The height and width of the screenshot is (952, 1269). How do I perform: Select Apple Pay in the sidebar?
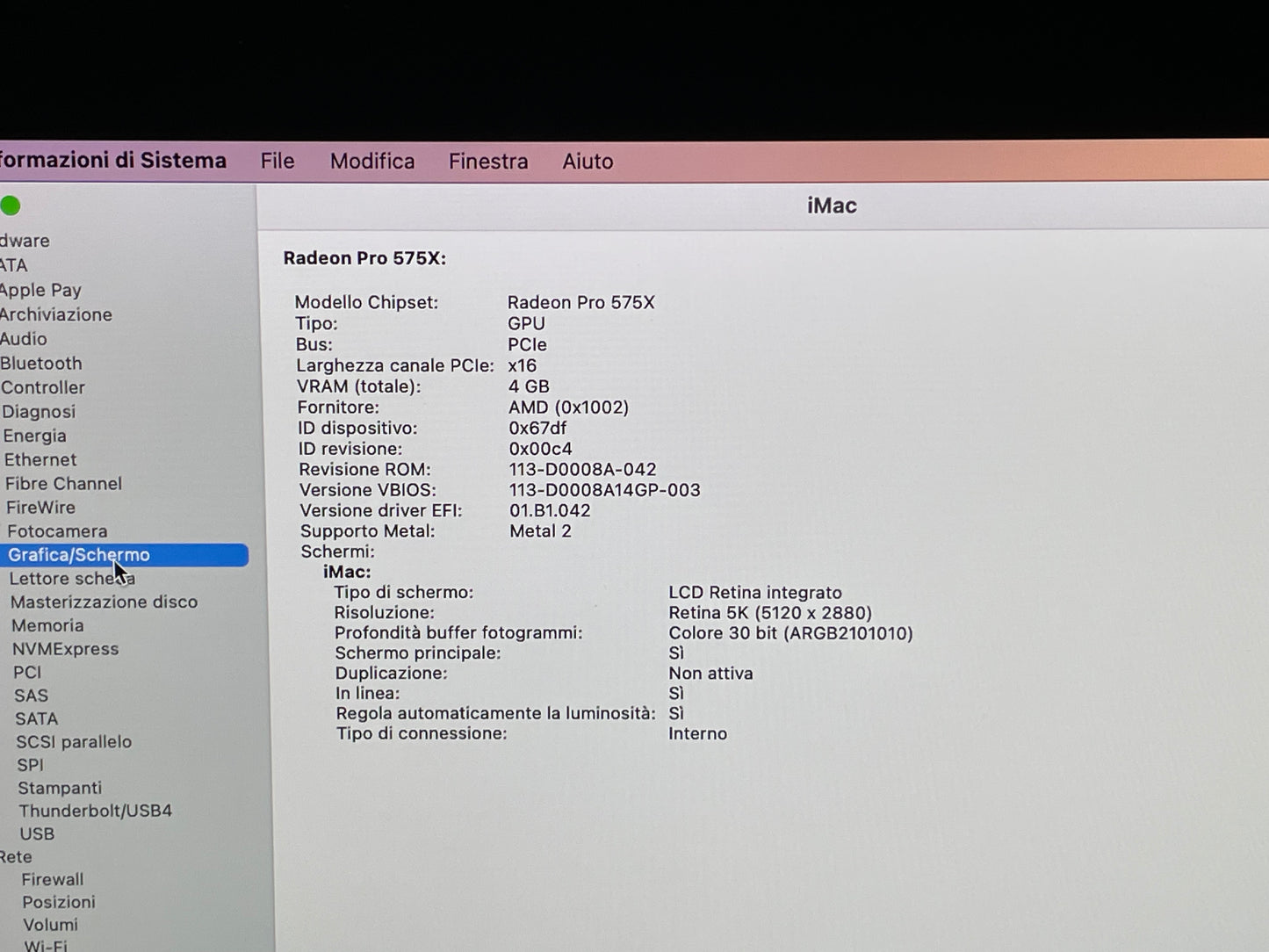coord(40,290)
